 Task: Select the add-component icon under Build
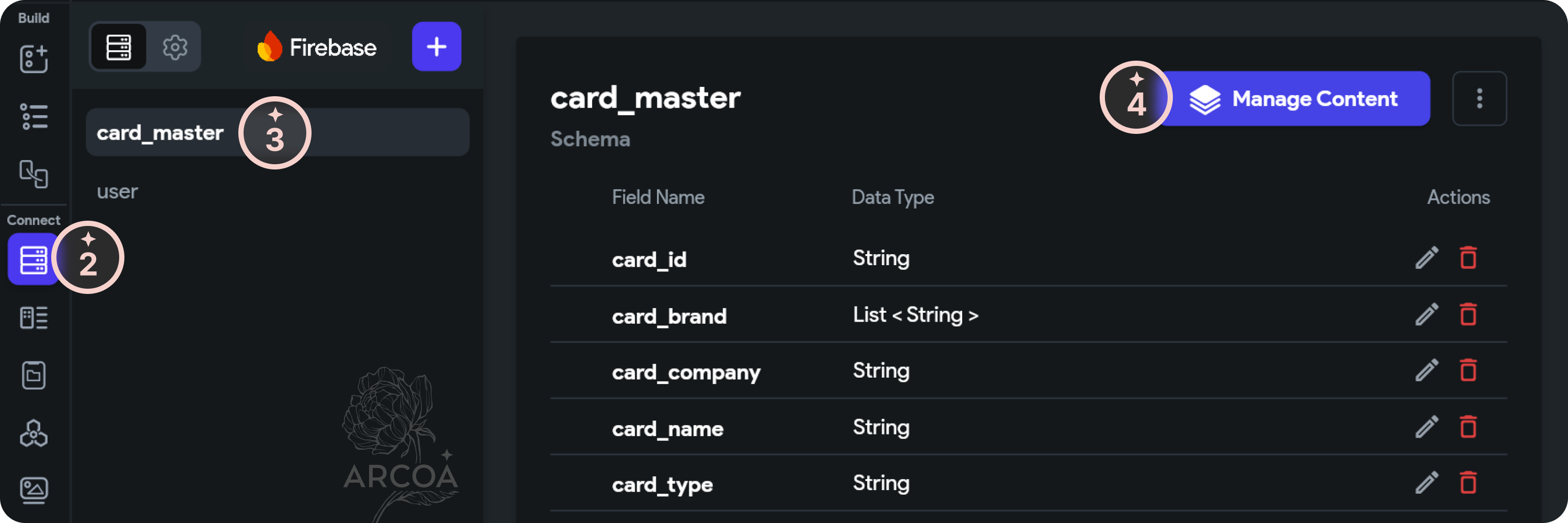tap(33, 59)
